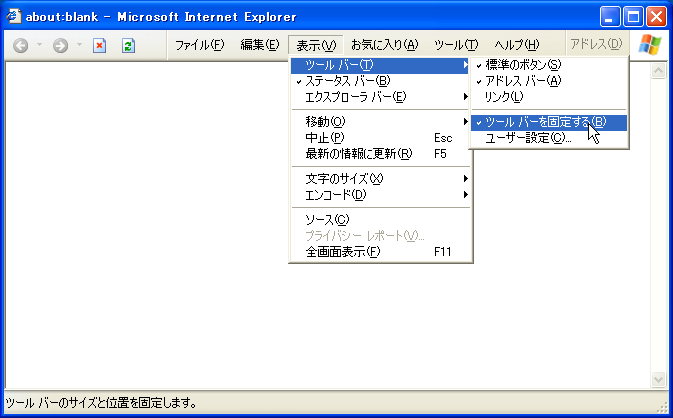Open the 編集(E) menu
673x418 pixels.
(260, 45)
